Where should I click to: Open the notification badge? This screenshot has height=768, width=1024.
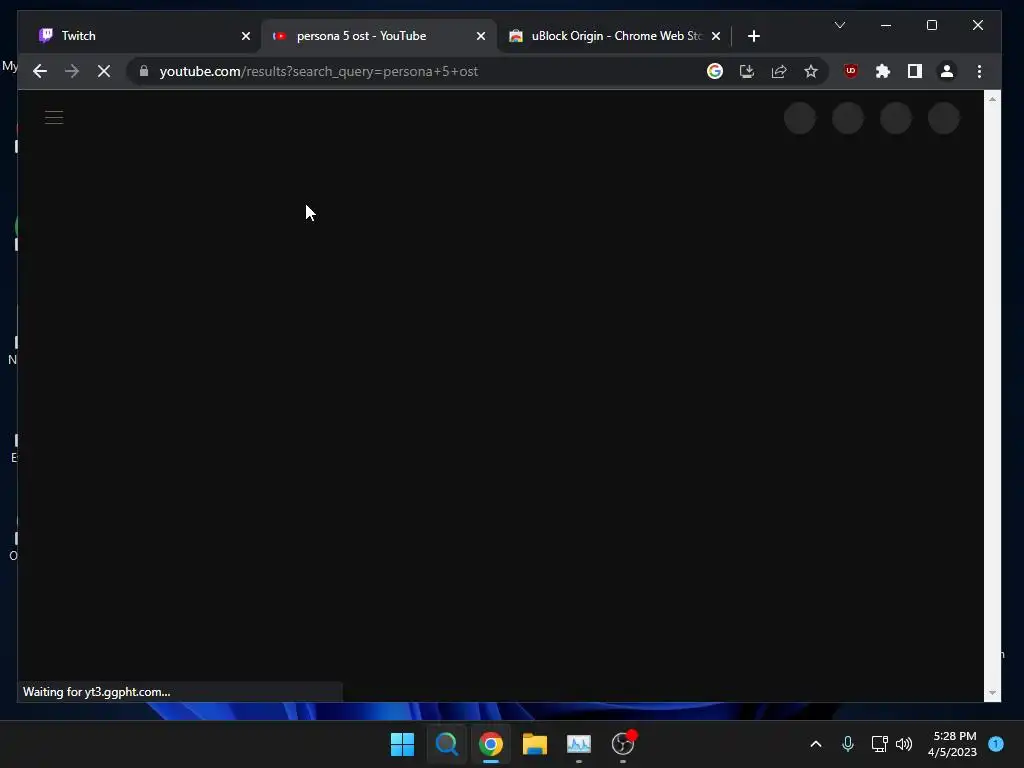point(996,744)
